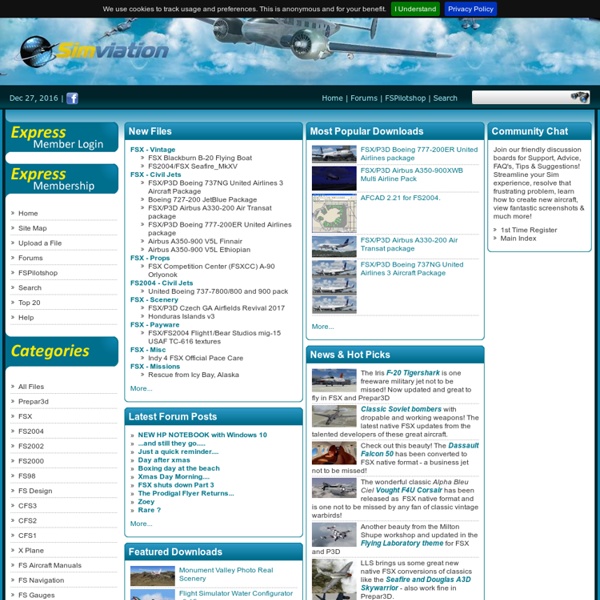Open the Privacy Policy button
Image resolution: width=600 pixels, height=600 pixels.
[471, 9]
